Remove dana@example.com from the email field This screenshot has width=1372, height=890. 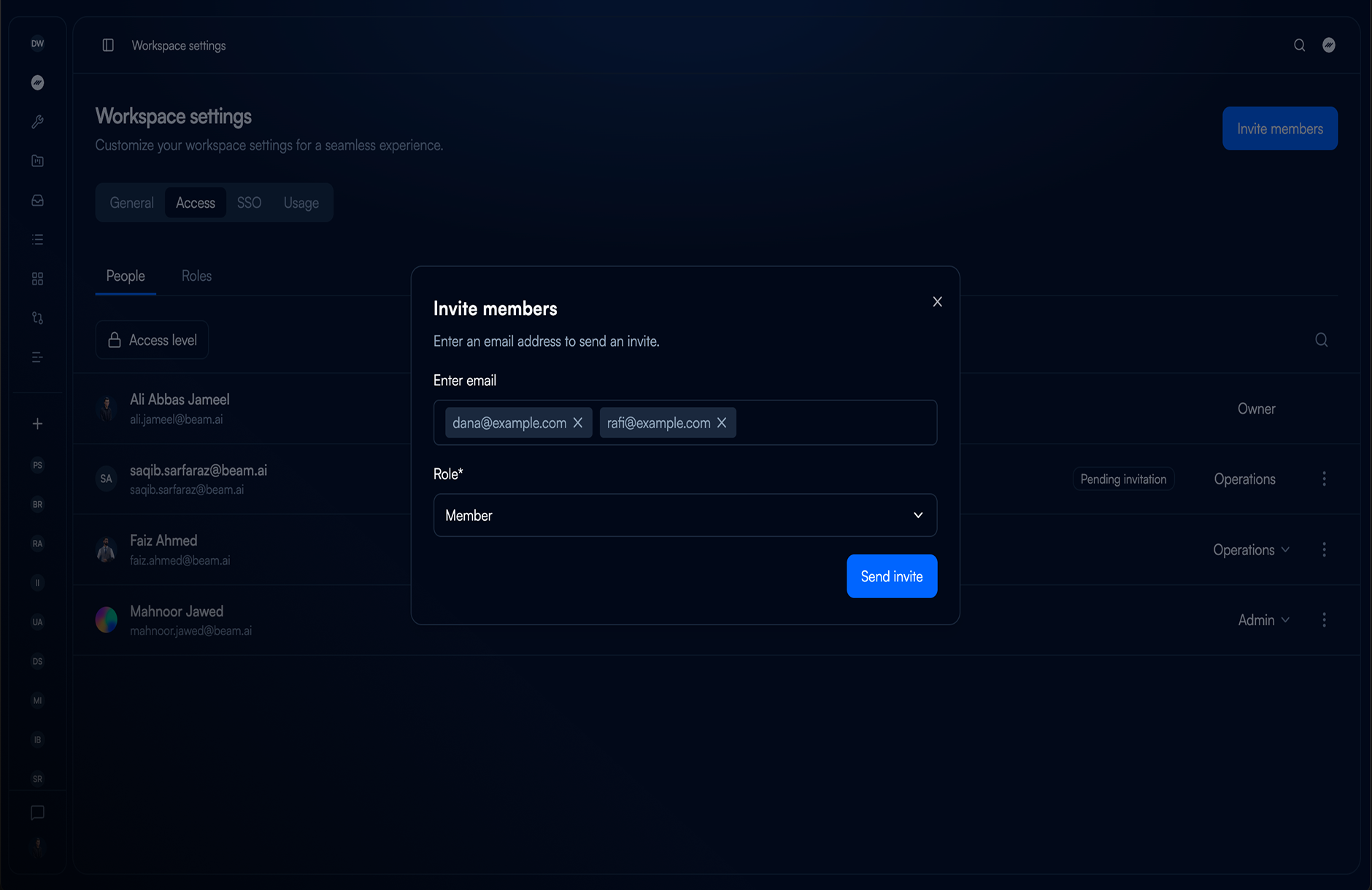point(577,423)
